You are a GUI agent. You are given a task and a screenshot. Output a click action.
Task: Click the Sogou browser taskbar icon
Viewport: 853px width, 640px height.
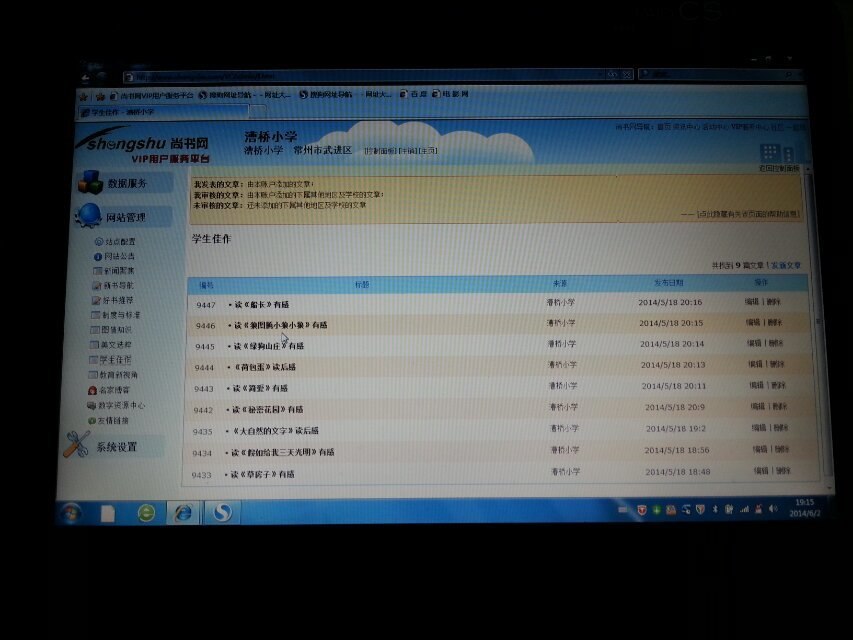221,512
